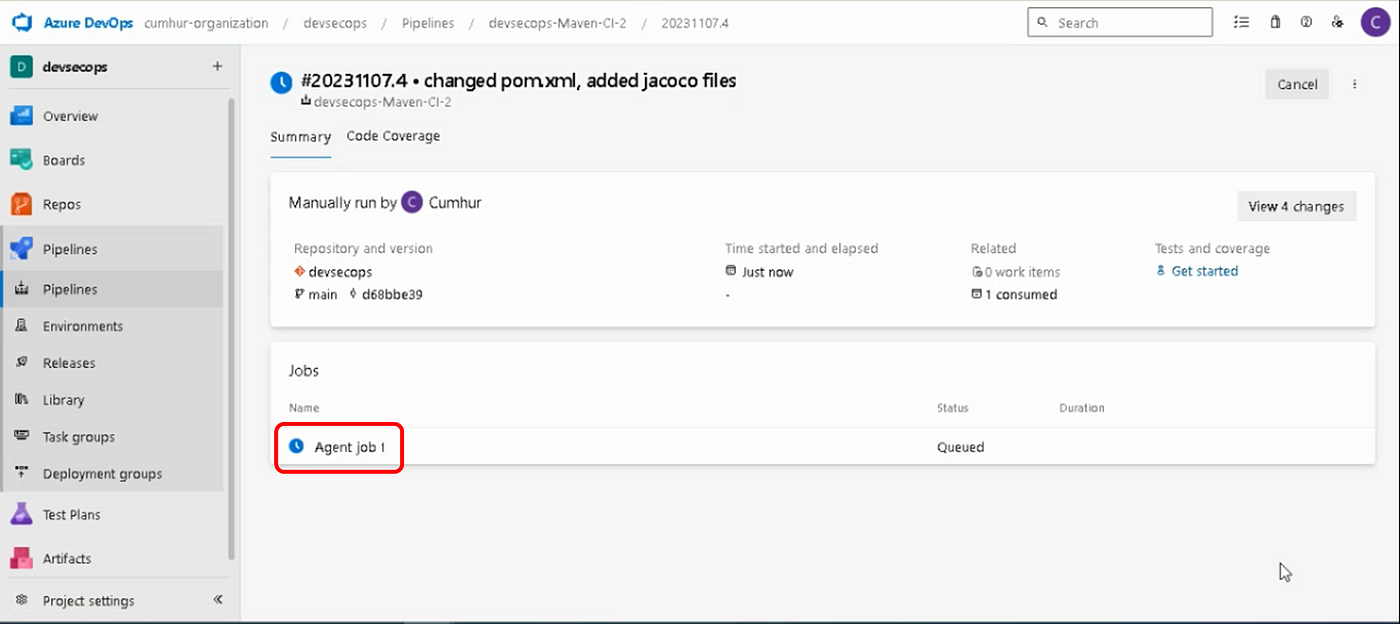Image resolution: width=1400 pixels, height=624 pixels.
Task: Open the more options vertical ellipsis menu
Action: tap(1355, 84)
